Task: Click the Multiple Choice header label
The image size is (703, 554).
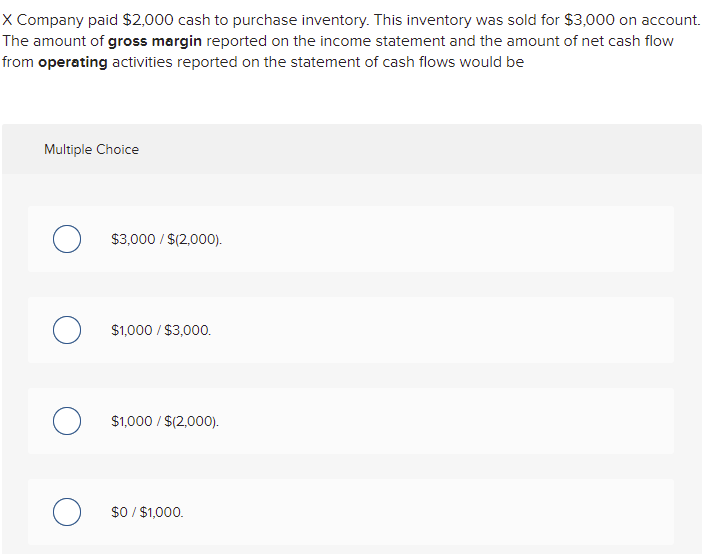Action: pos(91,149)
